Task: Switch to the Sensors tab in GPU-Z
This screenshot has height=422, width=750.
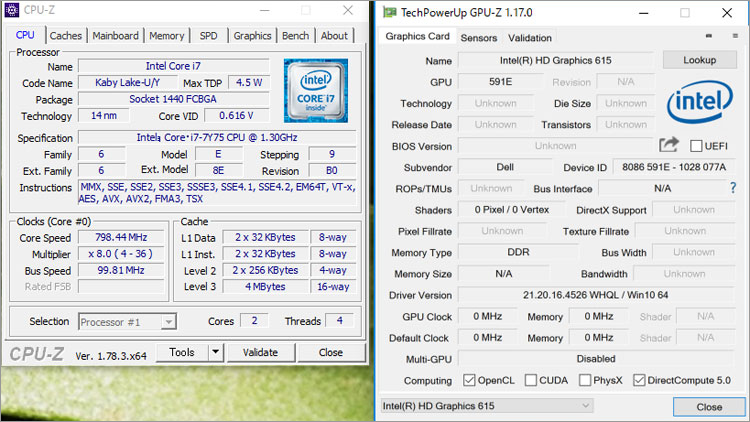Action: coord(479,38)
